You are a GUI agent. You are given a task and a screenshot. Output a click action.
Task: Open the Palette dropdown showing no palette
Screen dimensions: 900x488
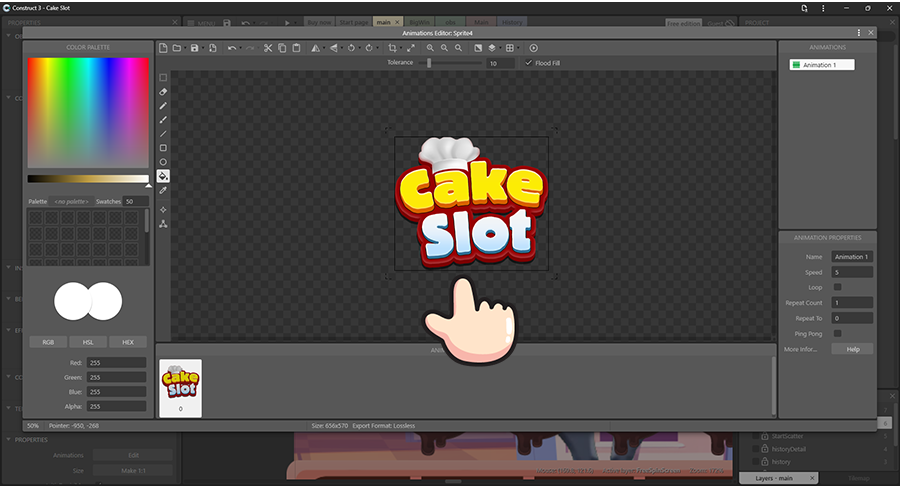click(71, 202)
